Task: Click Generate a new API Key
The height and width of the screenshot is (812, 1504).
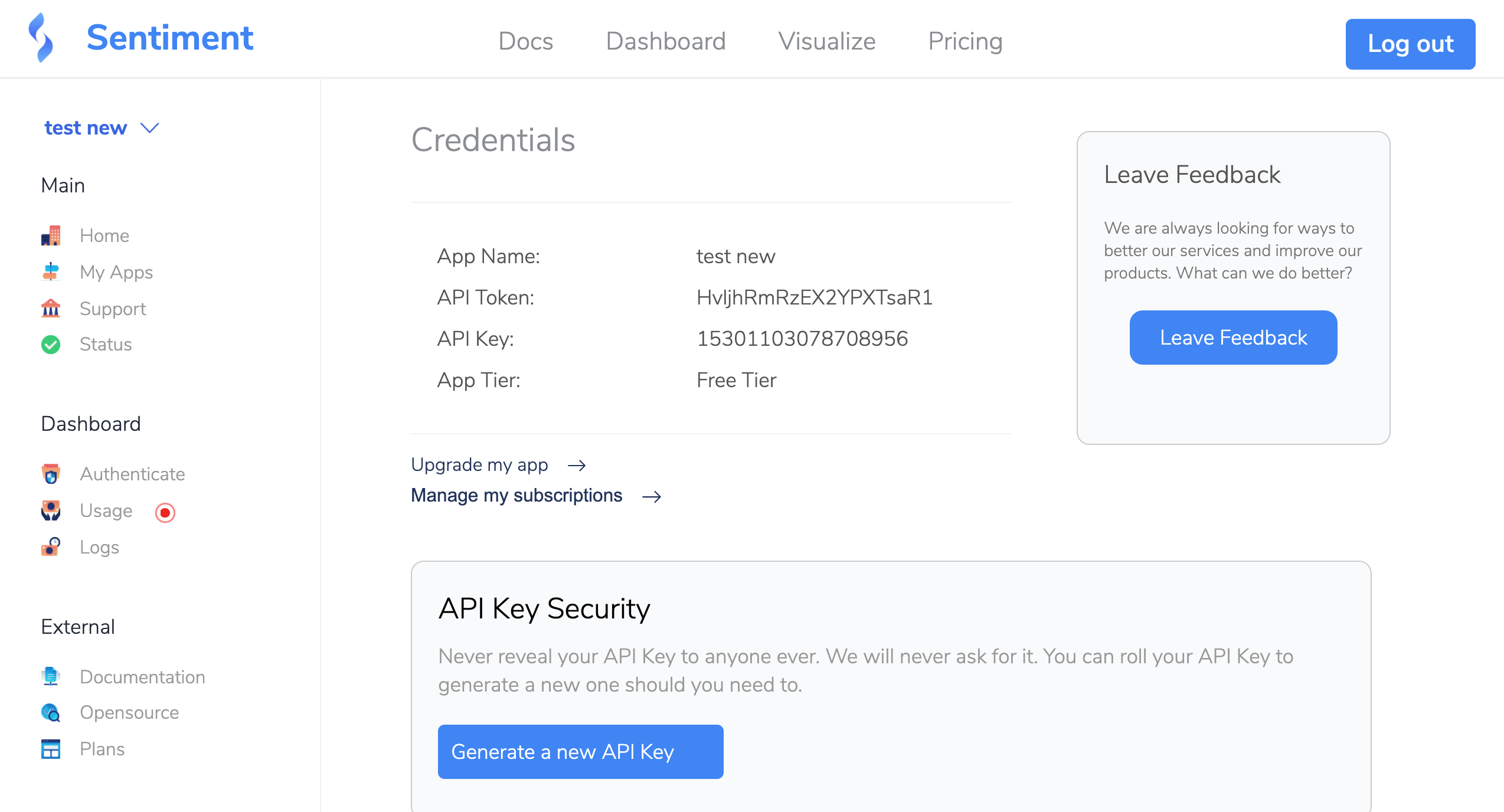Action: pos(580,752)
